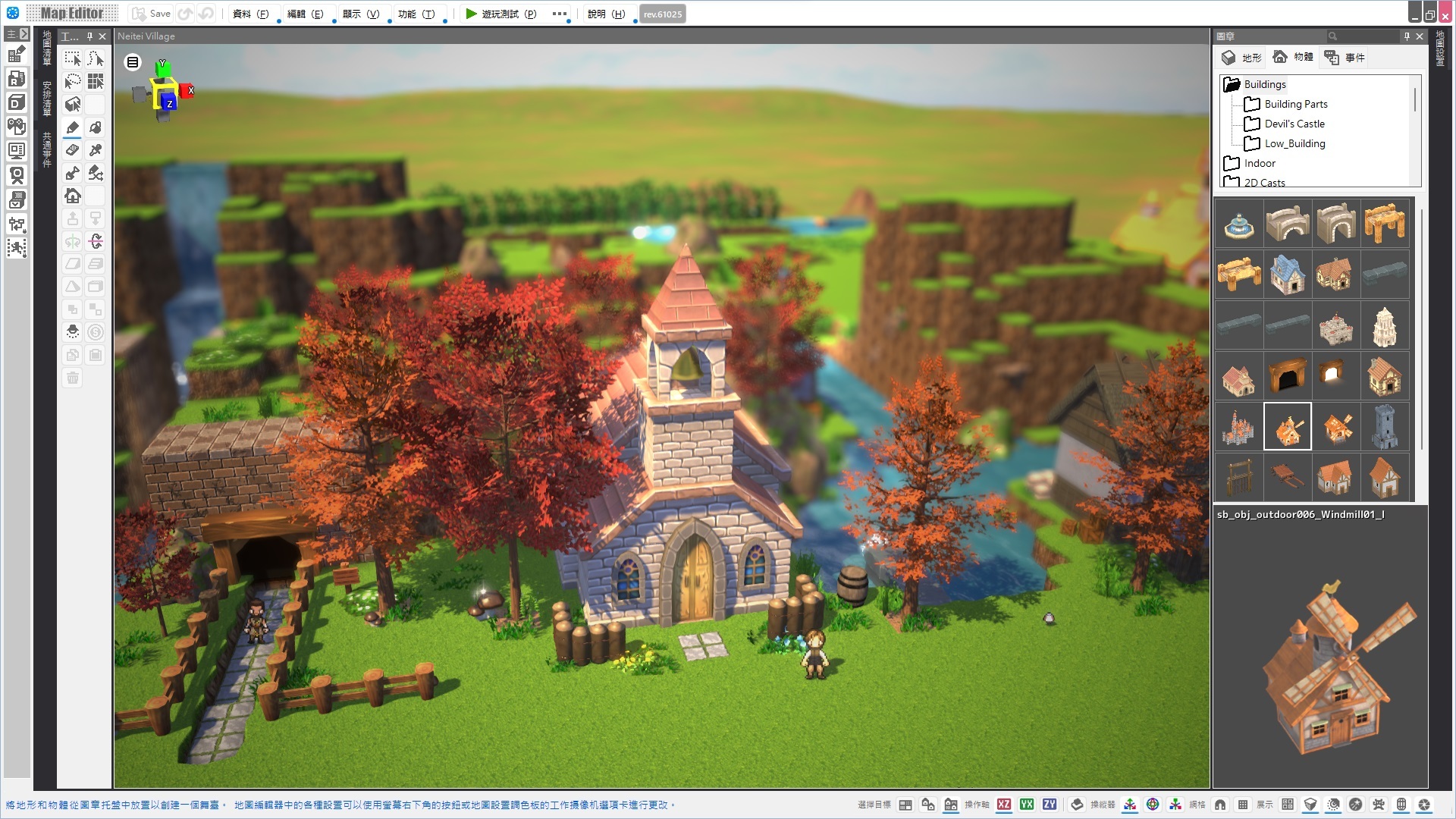This screenshot has width=1456, height=819.
Task: Switch to the 事件 tab
Action: tap(1345, 58)
